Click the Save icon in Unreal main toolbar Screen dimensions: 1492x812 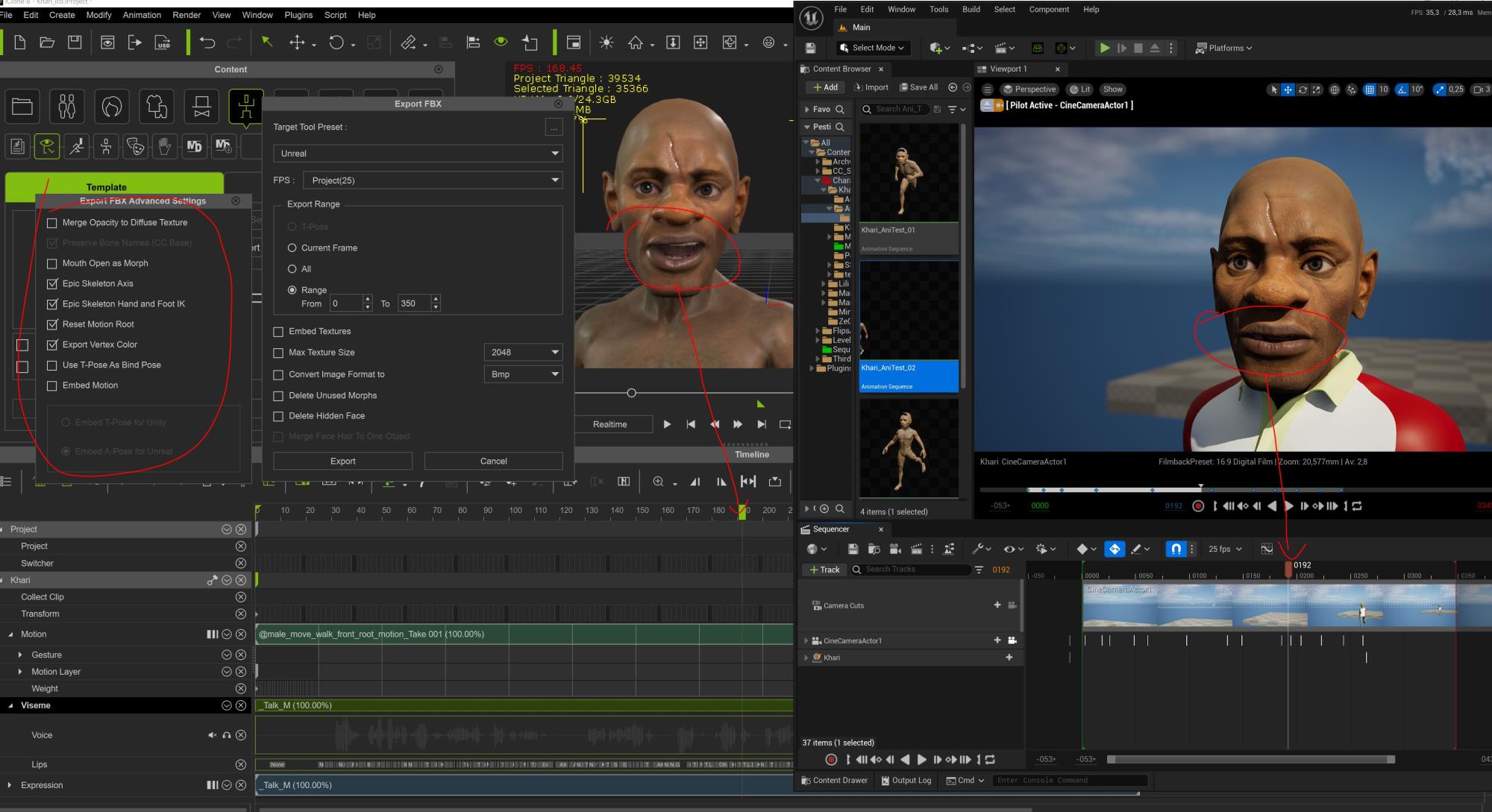pyautogui.click(x=810, y=48)
